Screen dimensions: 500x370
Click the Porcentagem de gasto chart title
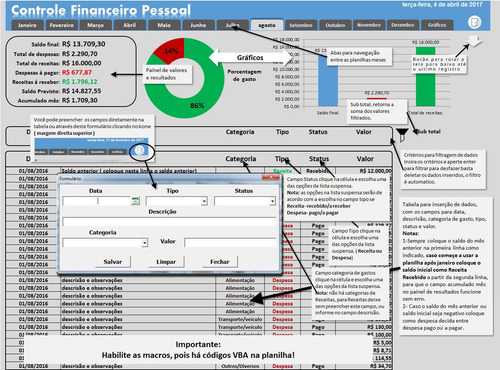pyautogui.click(x=244, y=75)
